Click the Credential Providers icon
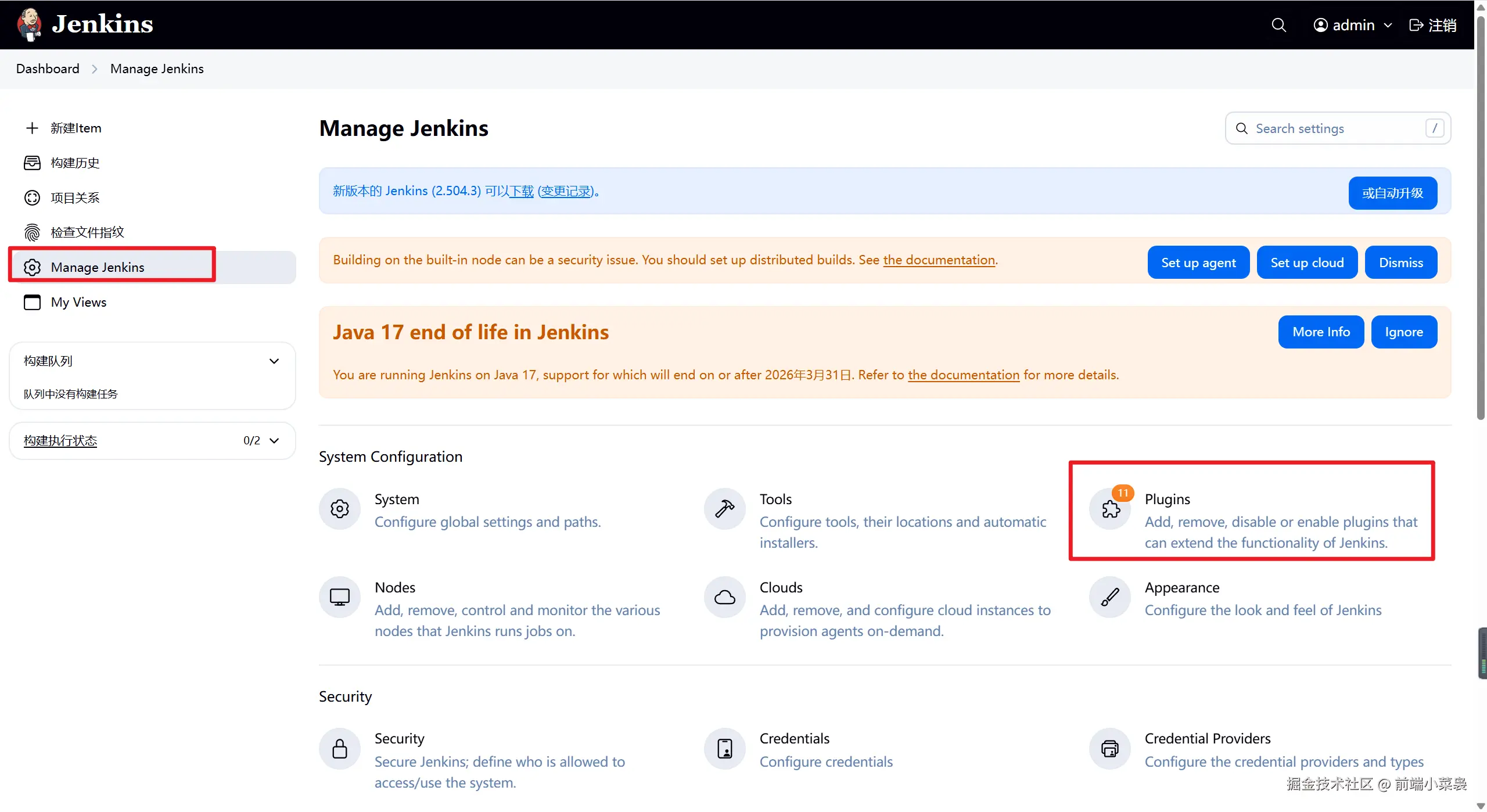This screenshot has width=1487, height=812. click(x=1110, y=749)
